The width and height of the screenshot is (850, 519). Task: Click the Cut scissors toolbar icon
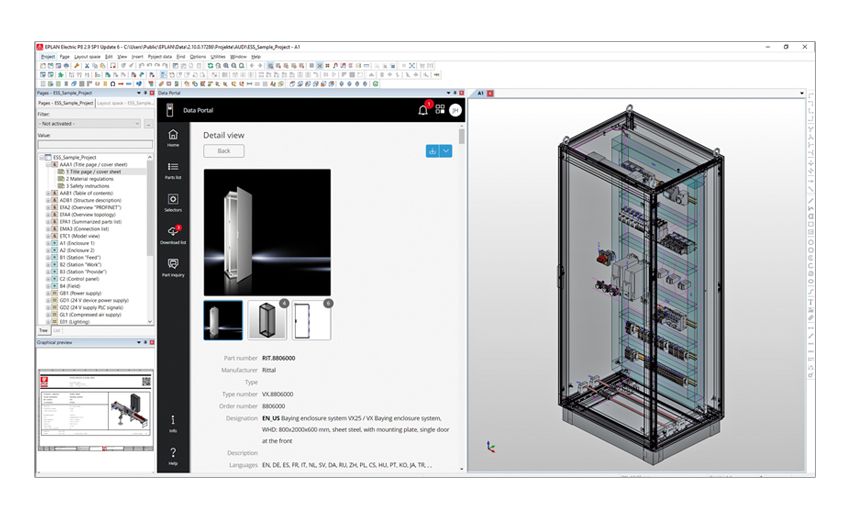[x=87, y=66]
